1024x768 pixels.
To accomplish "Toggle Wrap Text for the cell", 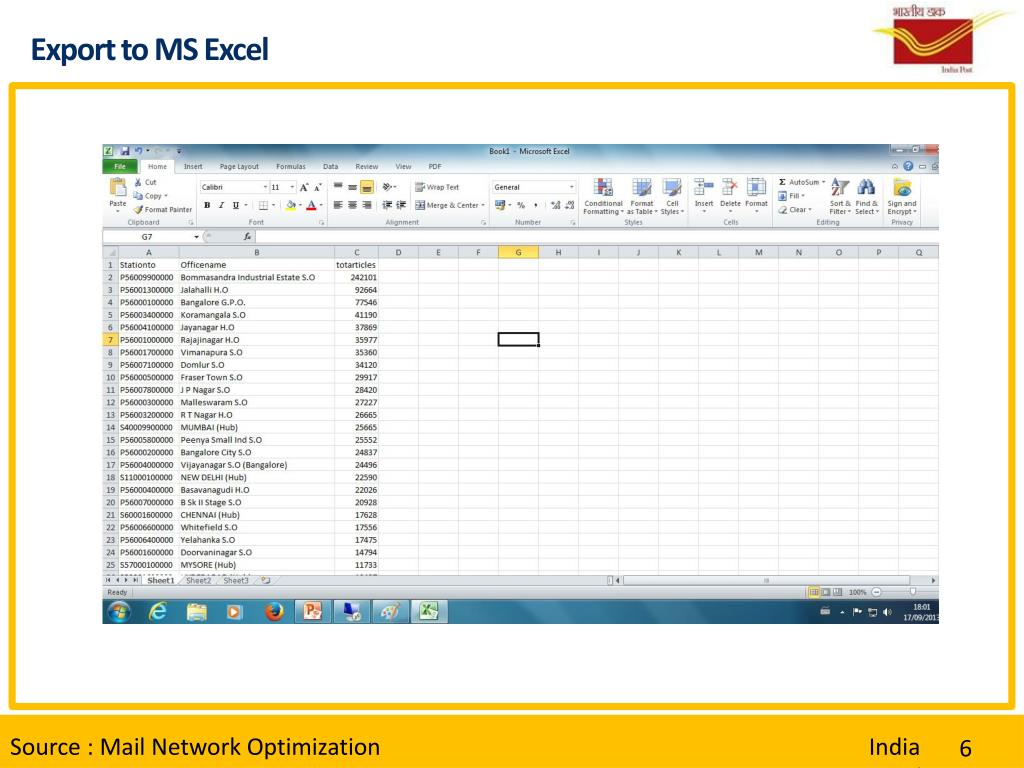I will [x=437, y=187].
